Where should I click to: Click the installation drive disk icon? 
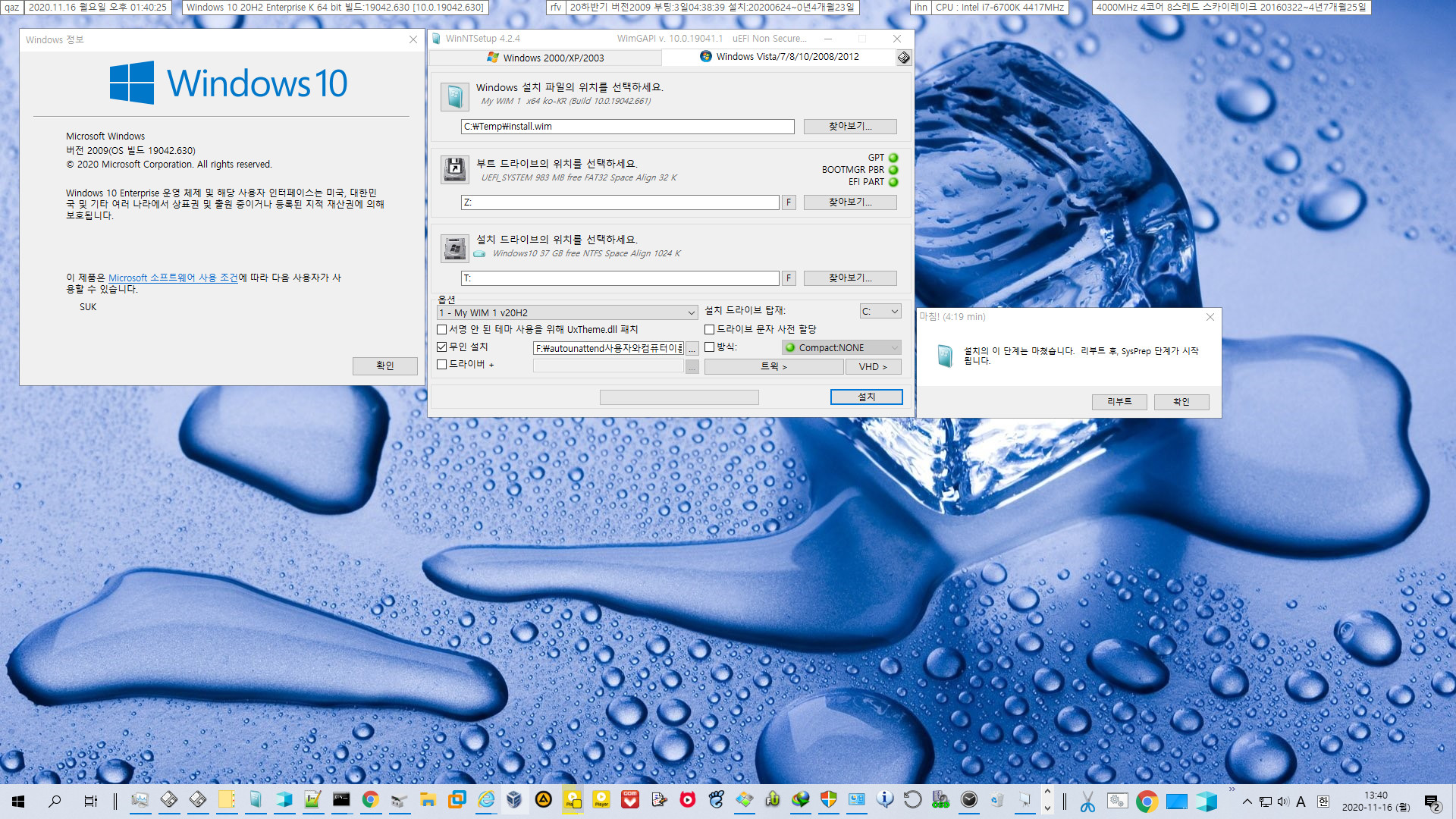tap(455, 248)
